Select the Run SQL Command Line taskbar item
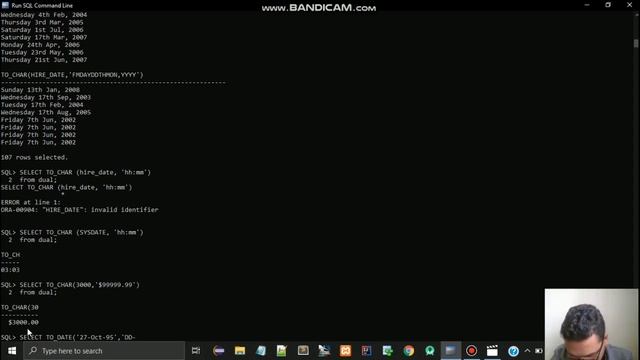This screenshot has height=360, width=640. 451,351
